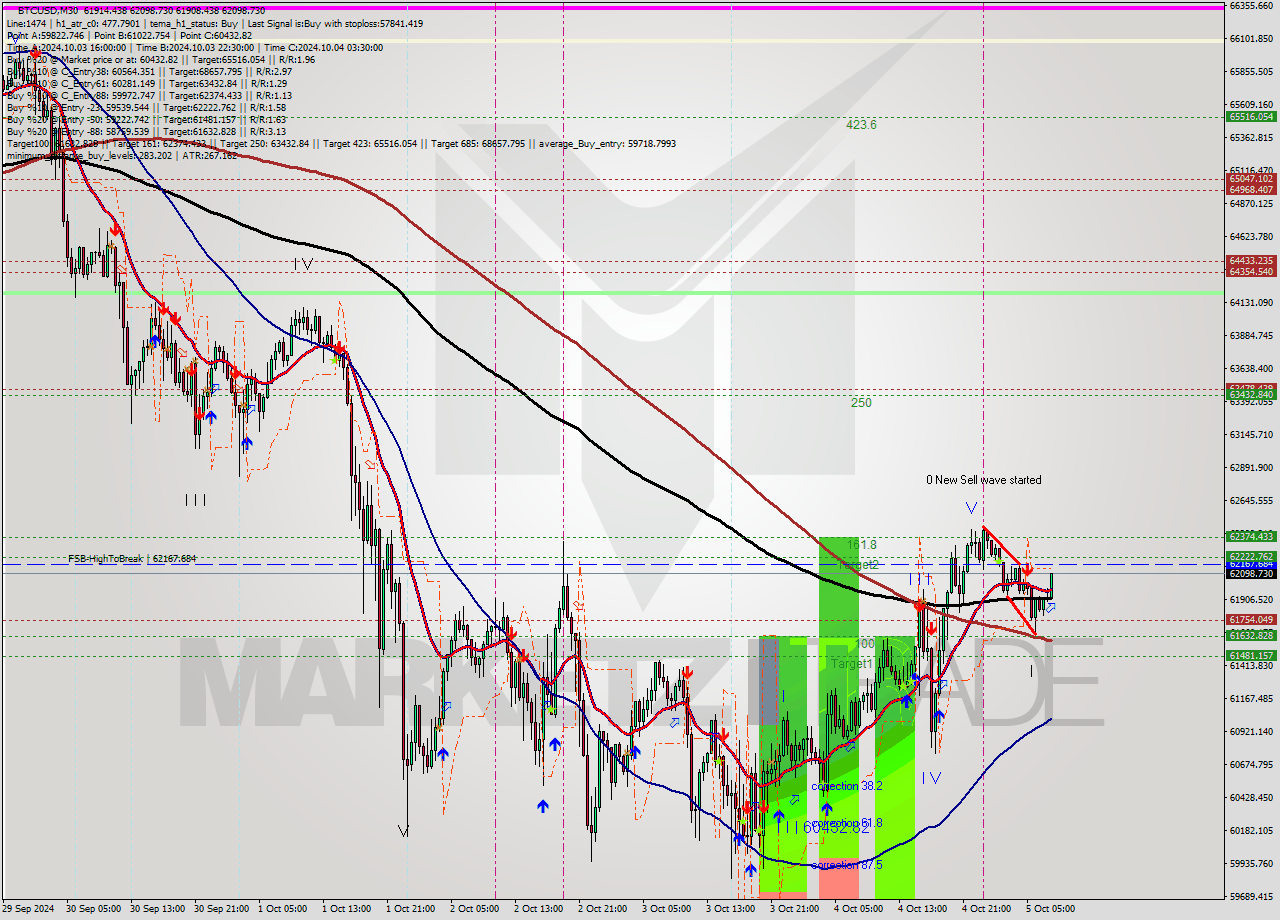Image resolution: width=1280 pixels, height=920 pixels.
Task: Click the '4 Oct 13:00' time axis label
Action: click(922, 909)
